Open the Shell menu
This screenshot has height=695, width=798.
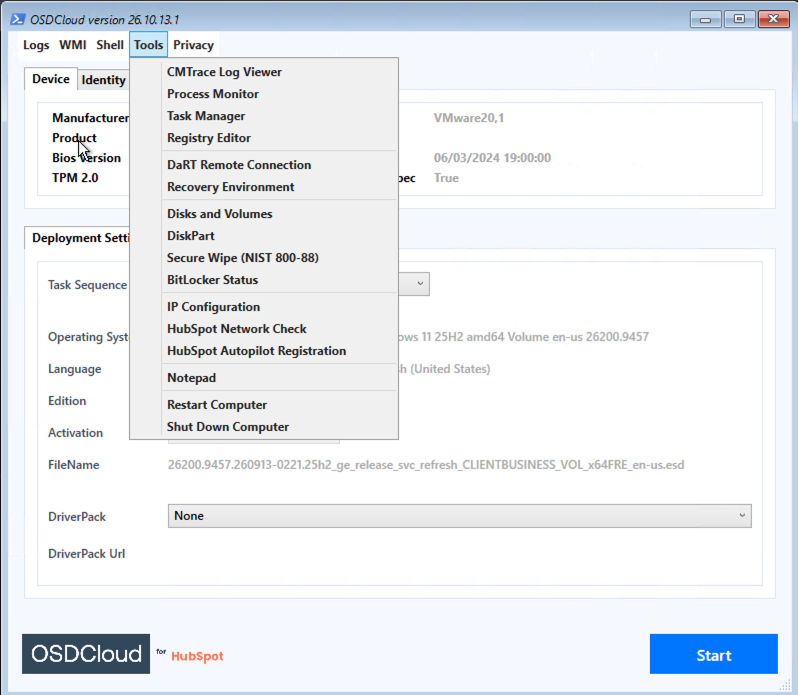pyautogui.click(x=110, y=45)
